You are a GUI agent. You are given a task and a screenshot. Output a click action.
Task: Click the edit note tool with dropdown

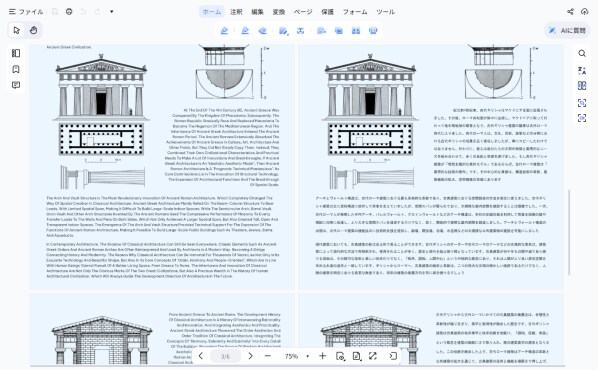[283, 31]
